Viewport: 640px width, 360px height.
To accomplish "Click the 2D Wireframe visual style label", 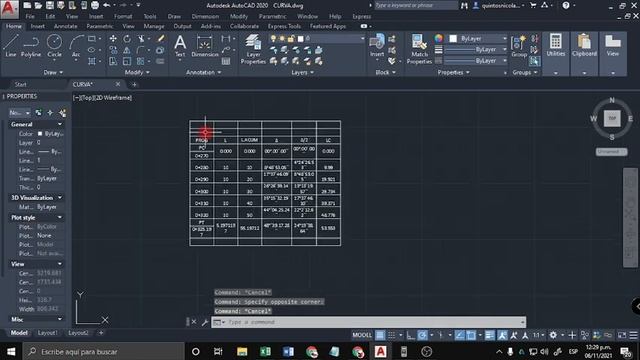I will (x=114, y=98).
